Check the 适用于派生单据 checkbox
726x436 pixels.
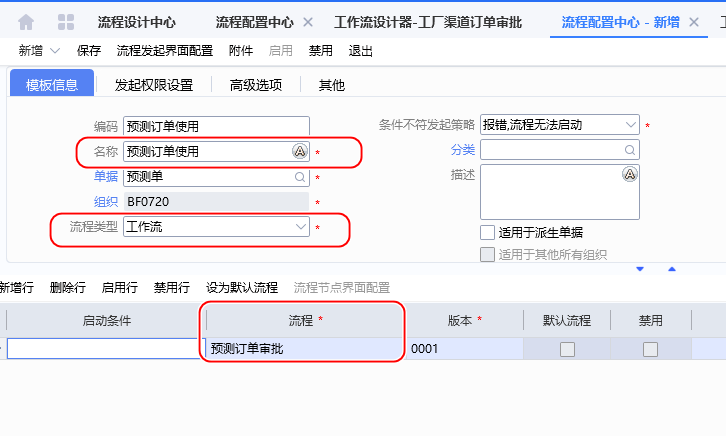click(487, 232)
